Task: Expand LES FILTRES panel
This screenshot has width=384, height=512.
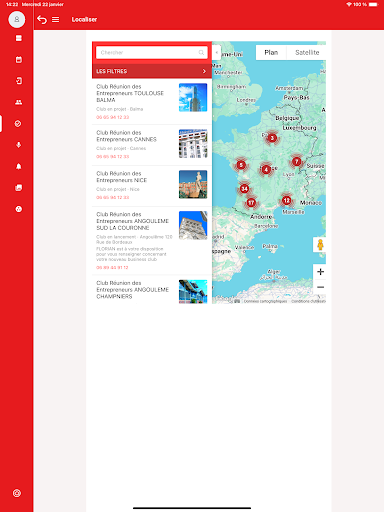Action: pyautogui.click(x=152, y=71)
